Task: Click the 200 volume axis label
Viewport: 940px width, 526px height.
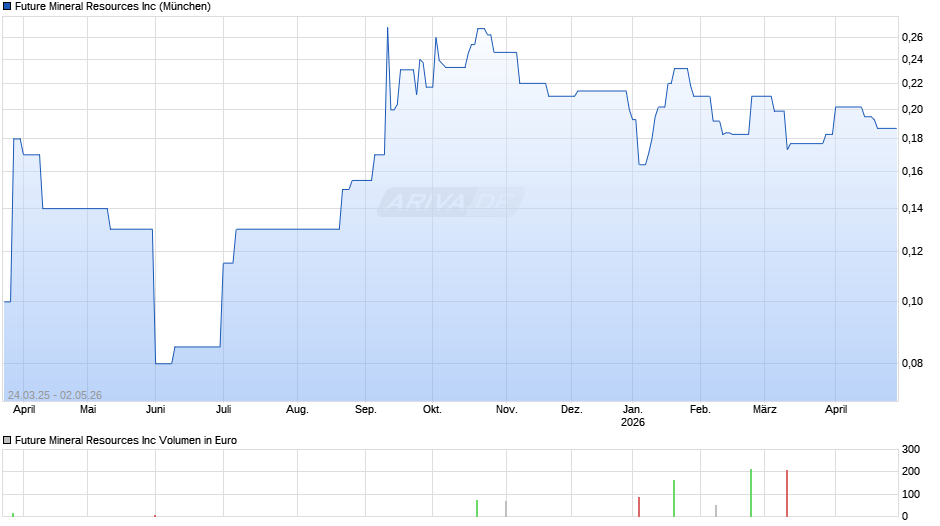Action: click(911, 471)
